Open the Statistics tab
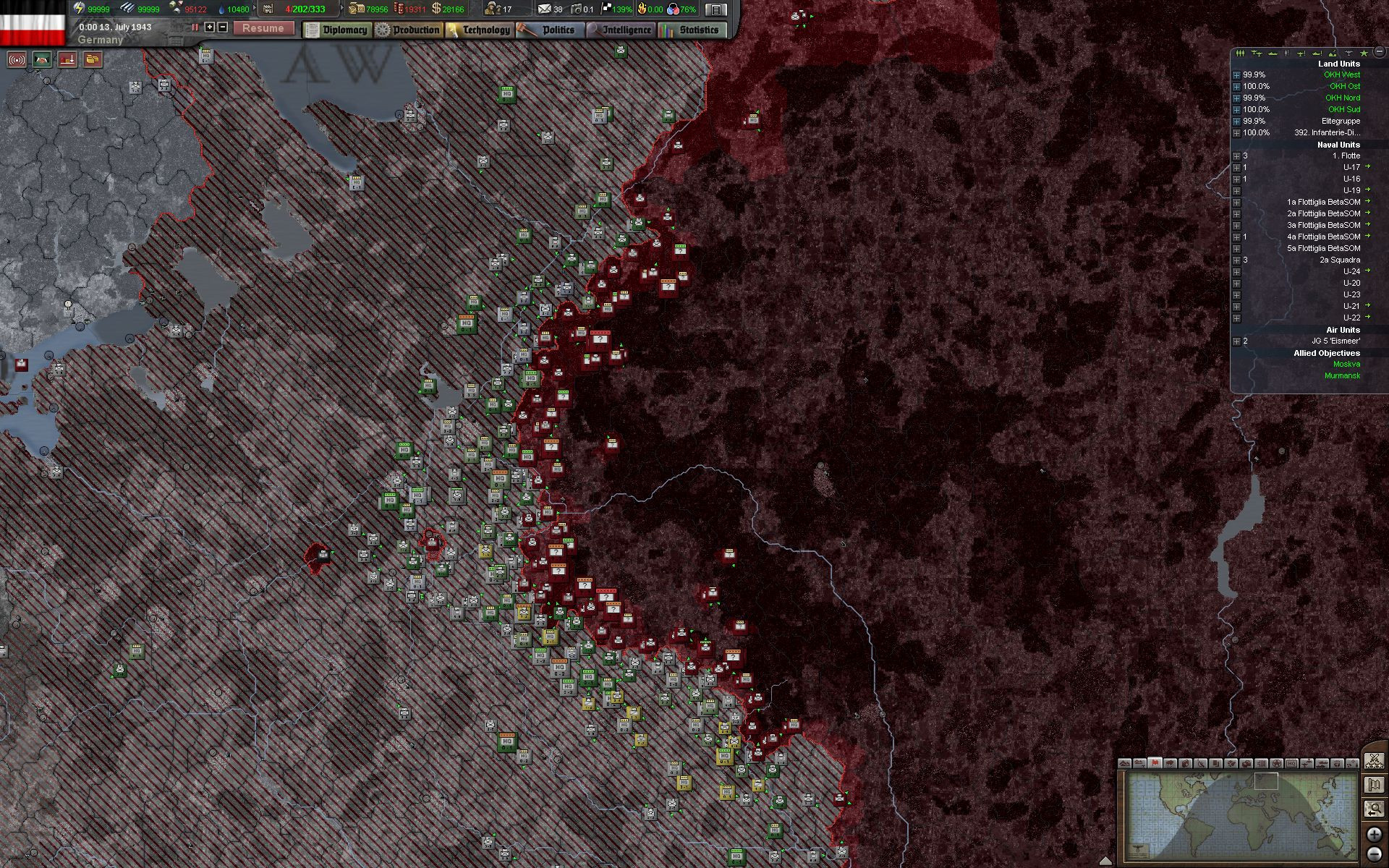Image resolution: width=1389 pixels, height=868 pixels. click(692, 30)
